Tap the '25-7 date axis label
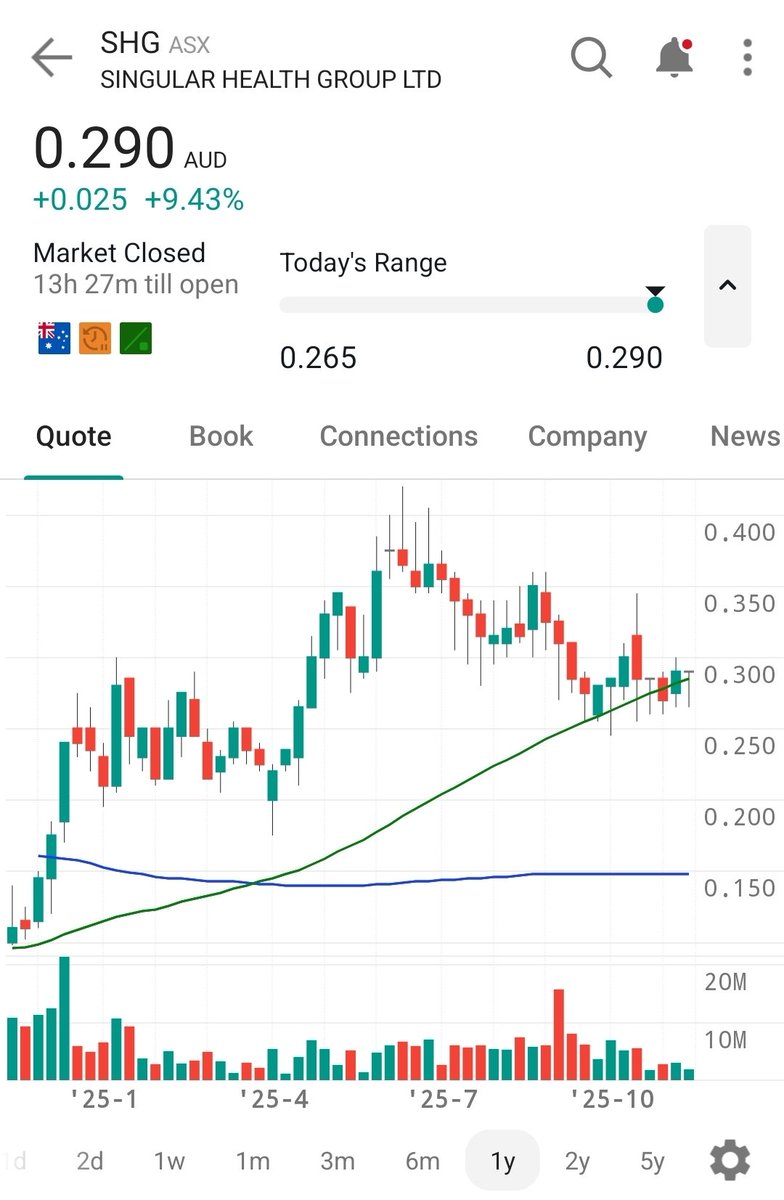 click(442, 1099)
